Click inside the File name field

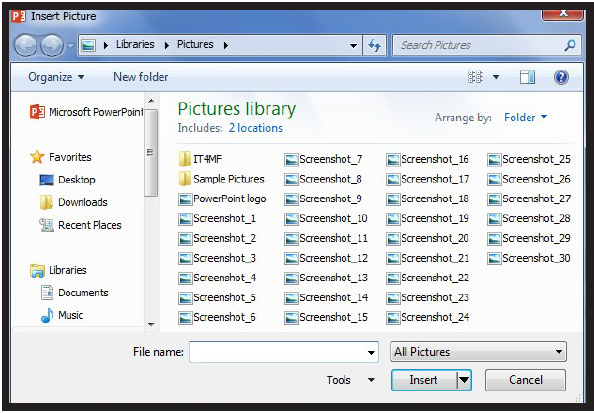(x=284, y=352)
